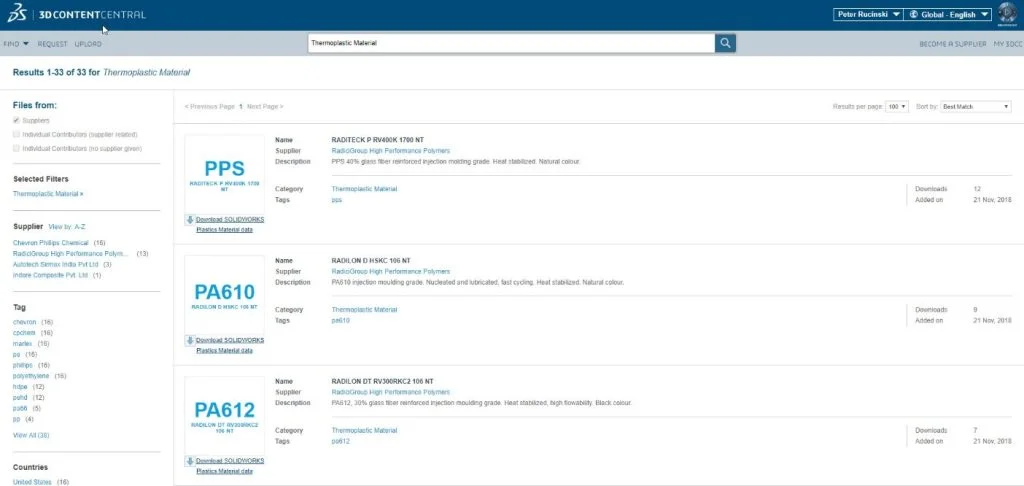Open the REQUEST menu item
This screenshot has height=486, width=1024.
click(x=52, y=44)
